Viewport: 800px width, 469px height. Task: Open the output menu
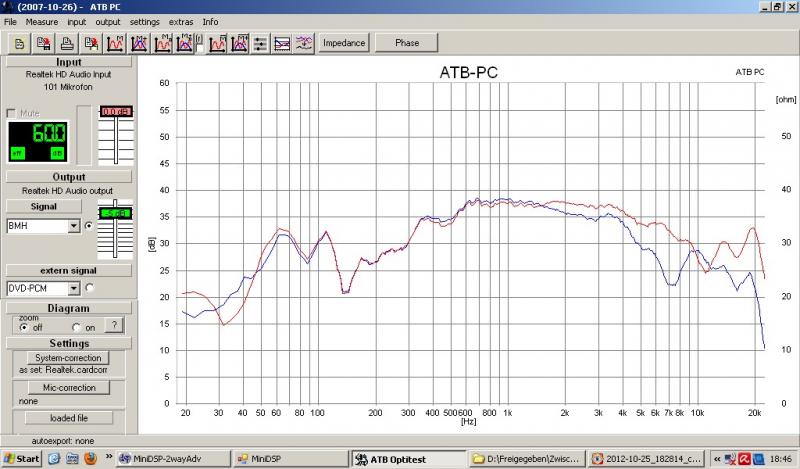coord(108,22)
